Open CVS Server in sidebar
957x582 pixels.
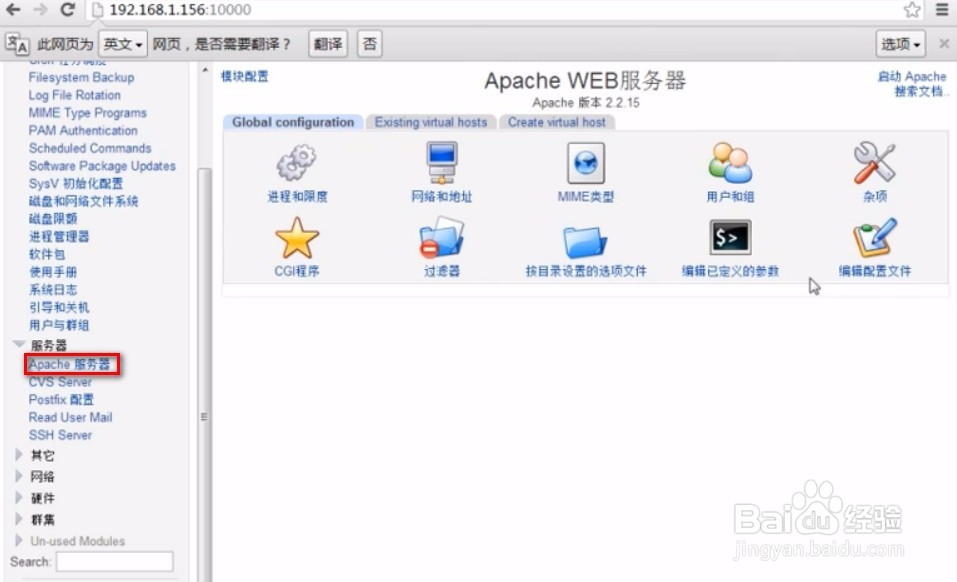pyautogui.click(x=60, y=382)
